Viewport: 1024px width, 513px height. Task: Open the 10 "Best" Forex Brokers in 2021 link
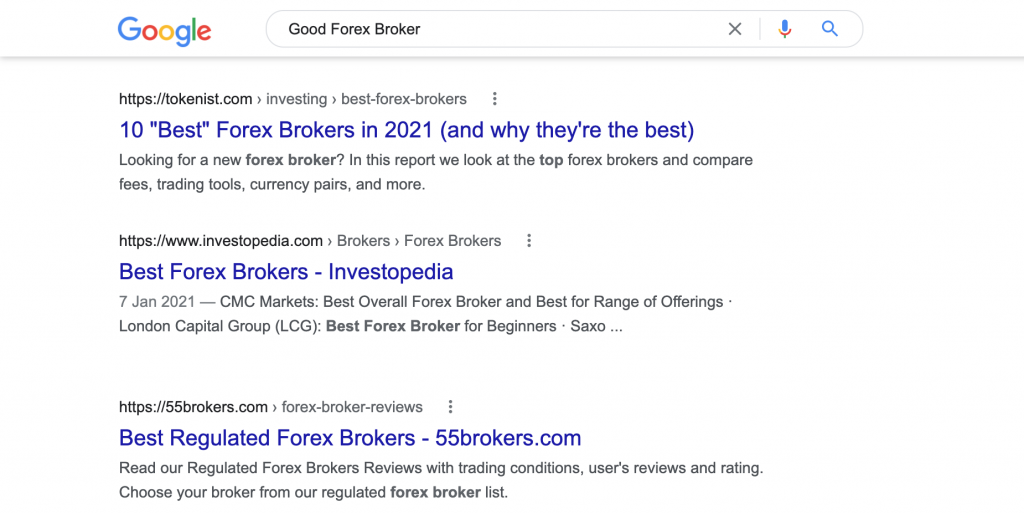[406, 129]
